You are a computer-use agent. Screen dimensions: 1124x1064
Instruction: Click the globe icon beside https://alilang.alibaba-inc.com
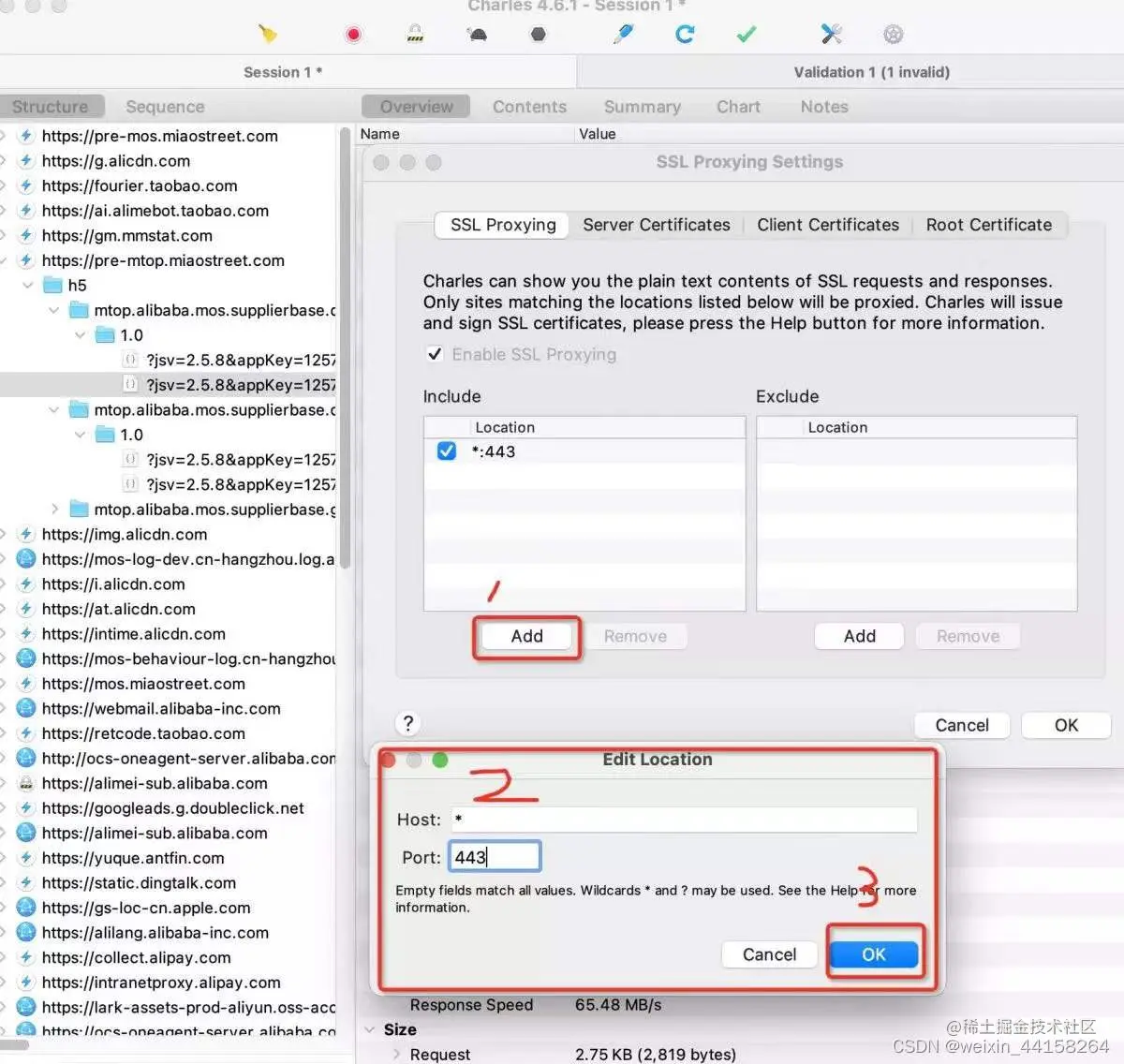26,932
